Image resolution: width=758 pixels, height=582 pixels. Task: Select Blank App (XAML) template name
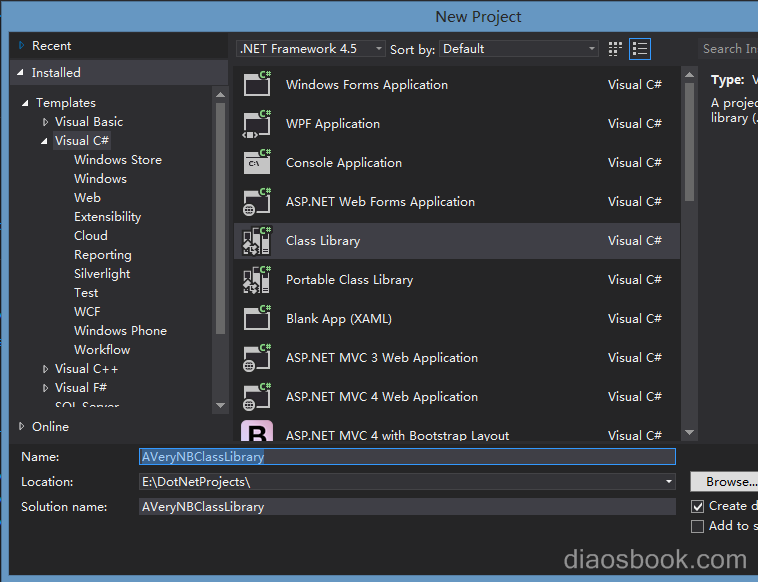[339, 319]
